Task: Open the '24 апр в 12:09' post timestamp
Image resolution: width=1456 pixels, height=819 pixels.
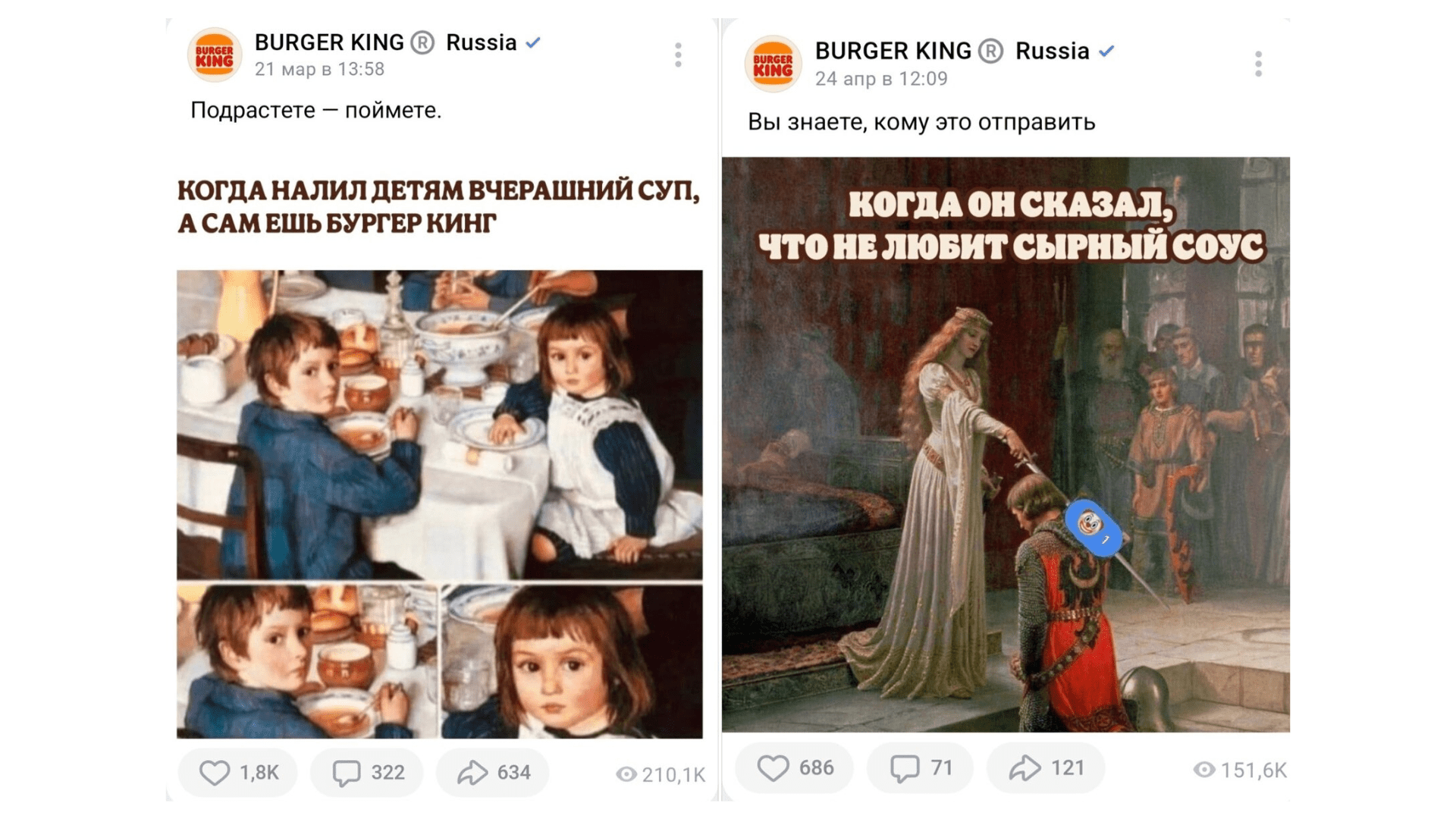Action: (880, 79)
